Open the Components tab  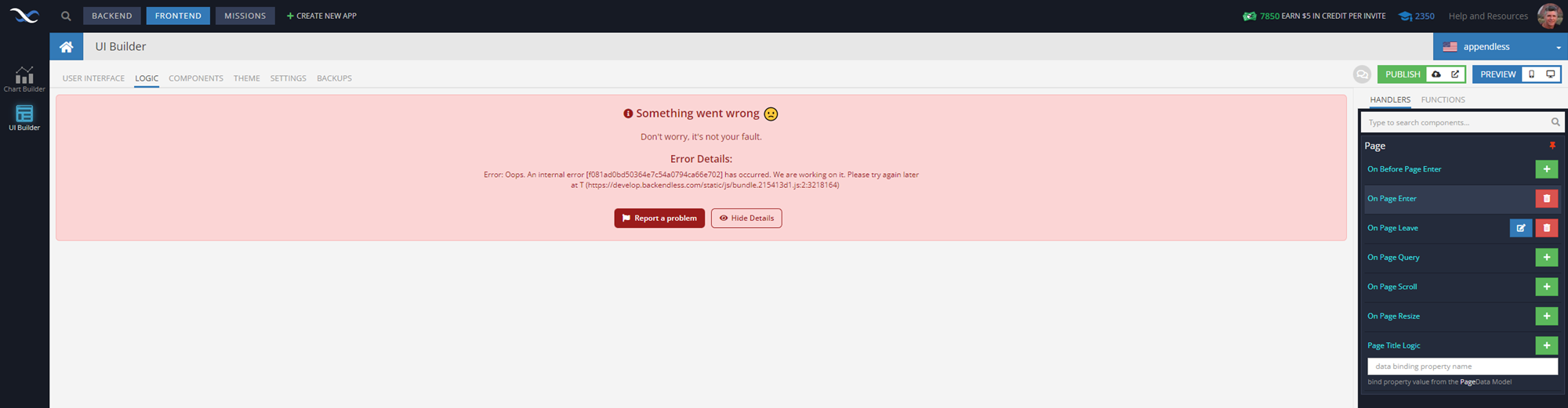(x=196, y=78)
